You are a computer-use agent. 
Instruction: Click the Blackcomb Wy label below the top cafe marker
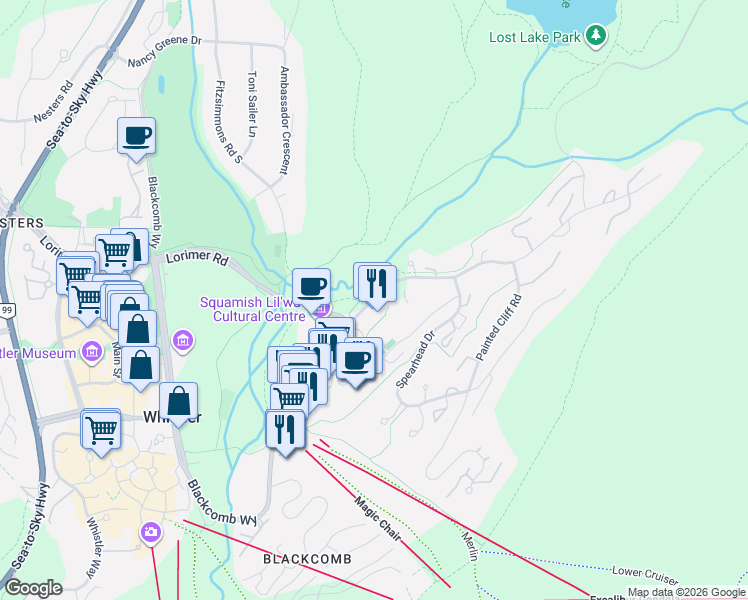[x=153, y=212]
